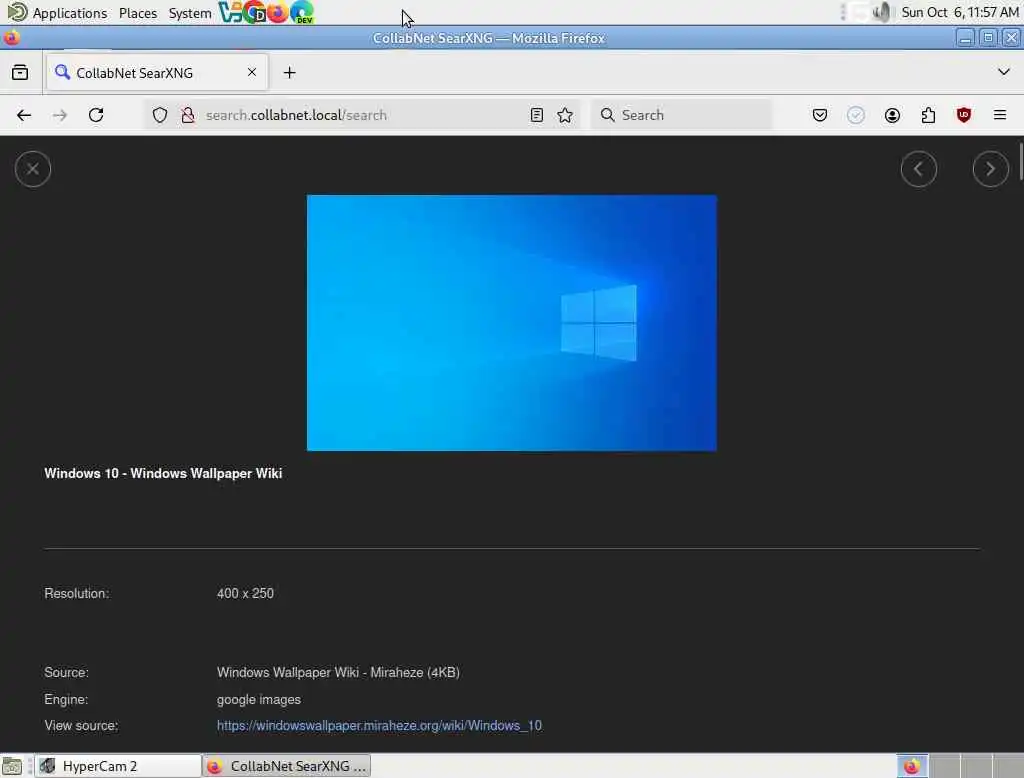Viewport: 1024px width, 778px height.
Task: Show desktop from bottom panel
Action: point(12,766)
